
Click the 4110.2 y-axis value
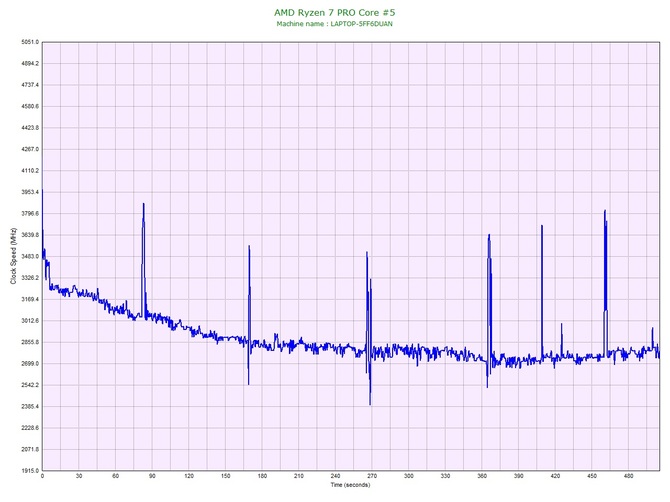30,171
